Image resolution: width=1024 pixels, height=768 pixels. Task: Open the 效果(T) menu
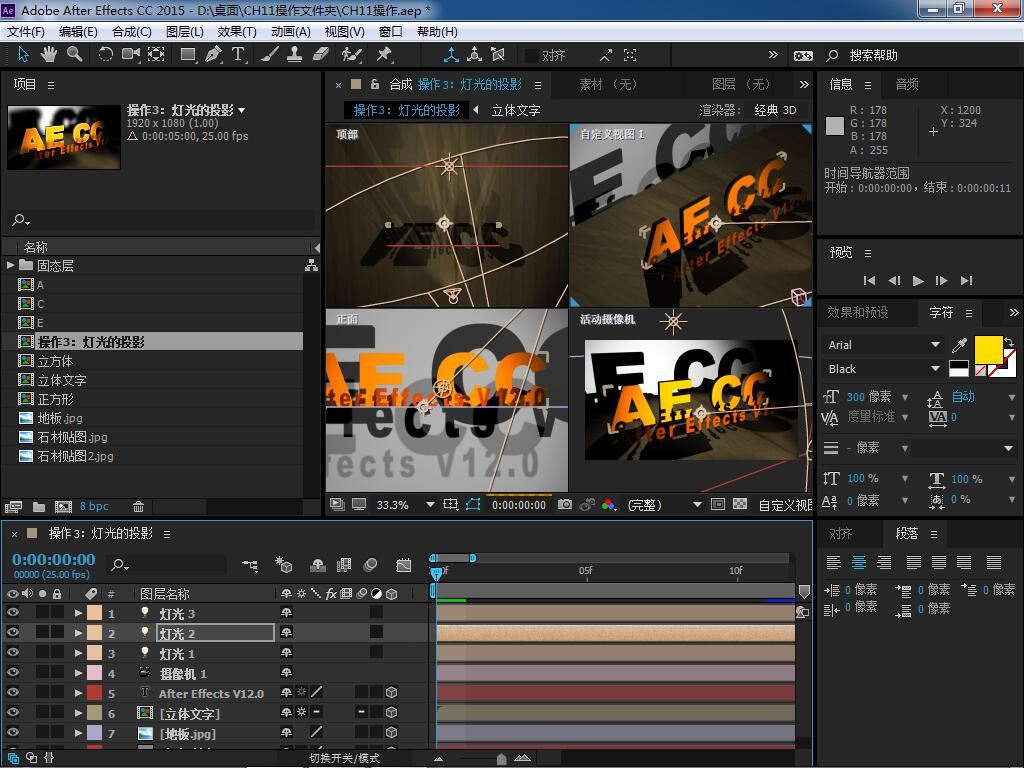click(x=237, y=31)
